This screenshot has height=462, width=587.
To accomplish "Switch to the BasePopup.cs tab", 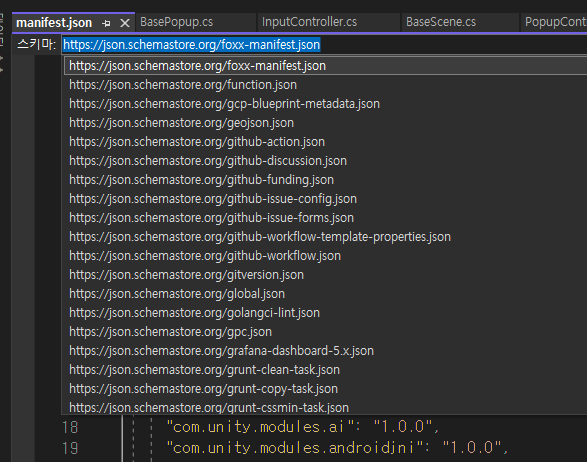I will [x=177, y=22].
